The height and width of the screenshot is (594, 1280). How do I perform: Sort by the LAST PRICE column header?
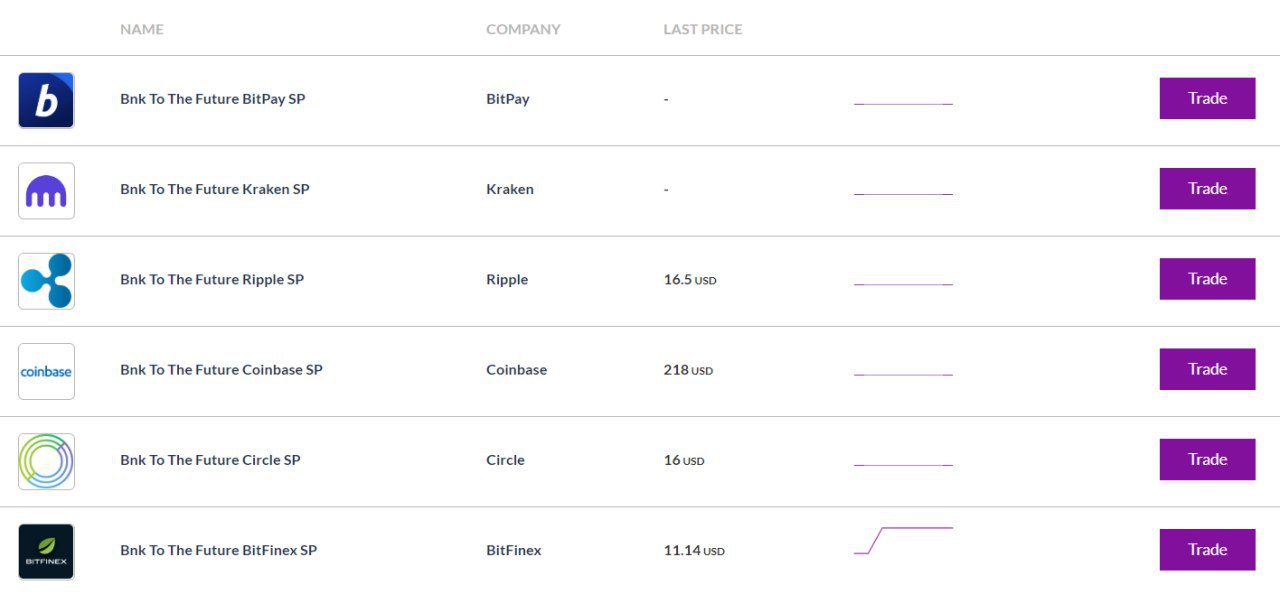click(x=702, y=30)
